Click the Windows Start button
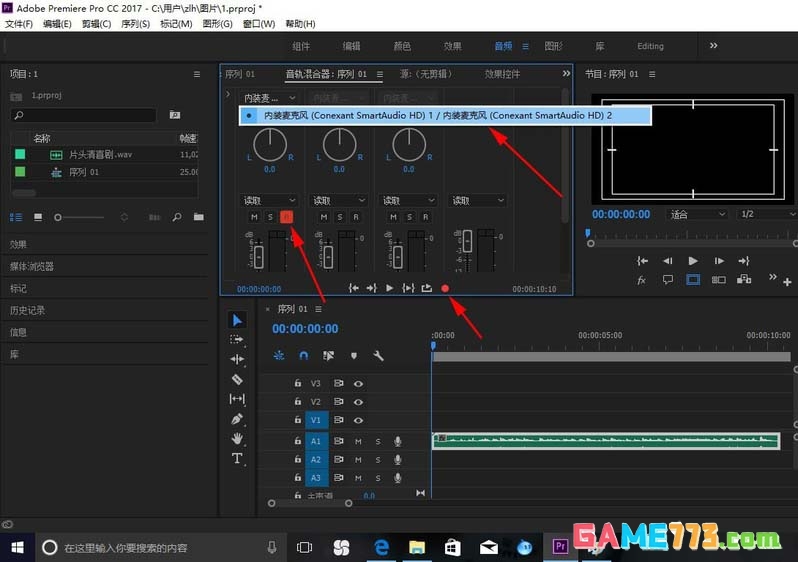The image size is (798, 562). coord(17,548)
